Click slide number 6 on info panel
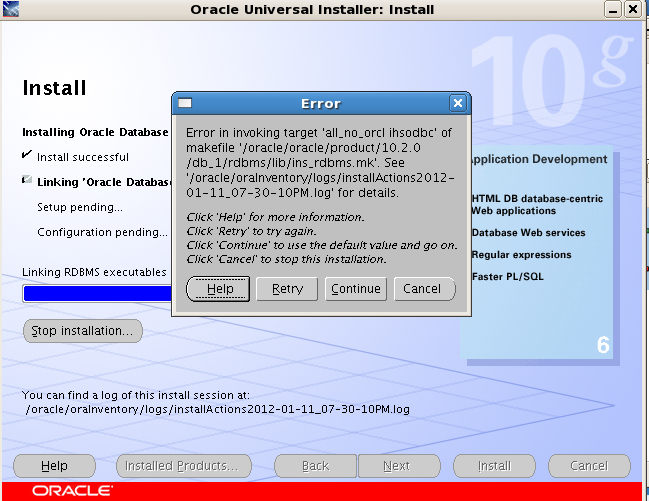This screenshot has height=501, width=649. (x=603, y=344)
